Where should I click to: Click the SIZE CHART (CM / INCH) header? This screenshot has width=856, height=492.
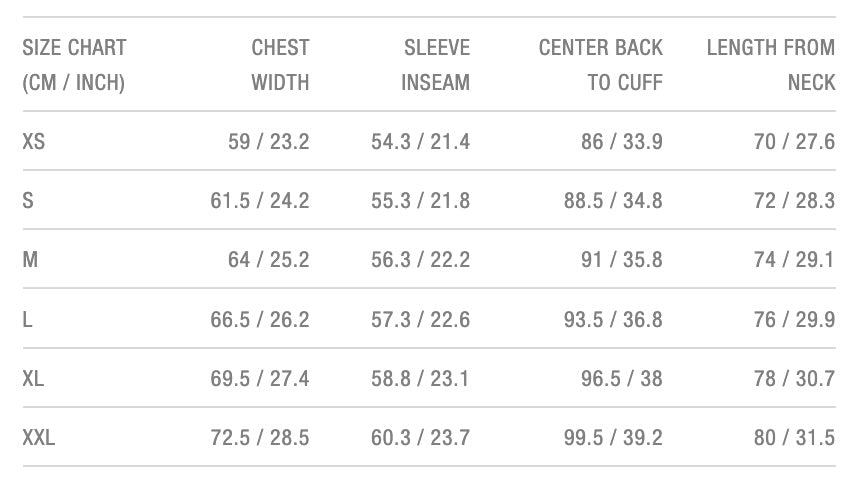click(x=74, y=65)
